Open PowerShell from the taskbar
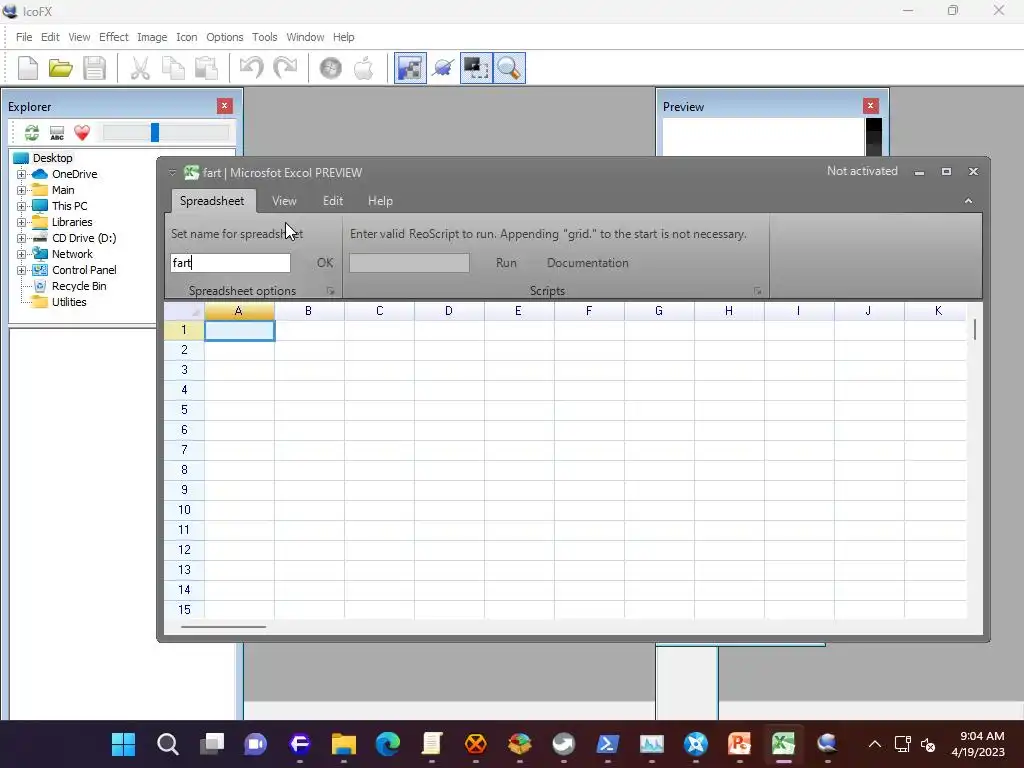The height and width of the screenshot is (768, 1024). pyautogui.click(x=607, y=744)
